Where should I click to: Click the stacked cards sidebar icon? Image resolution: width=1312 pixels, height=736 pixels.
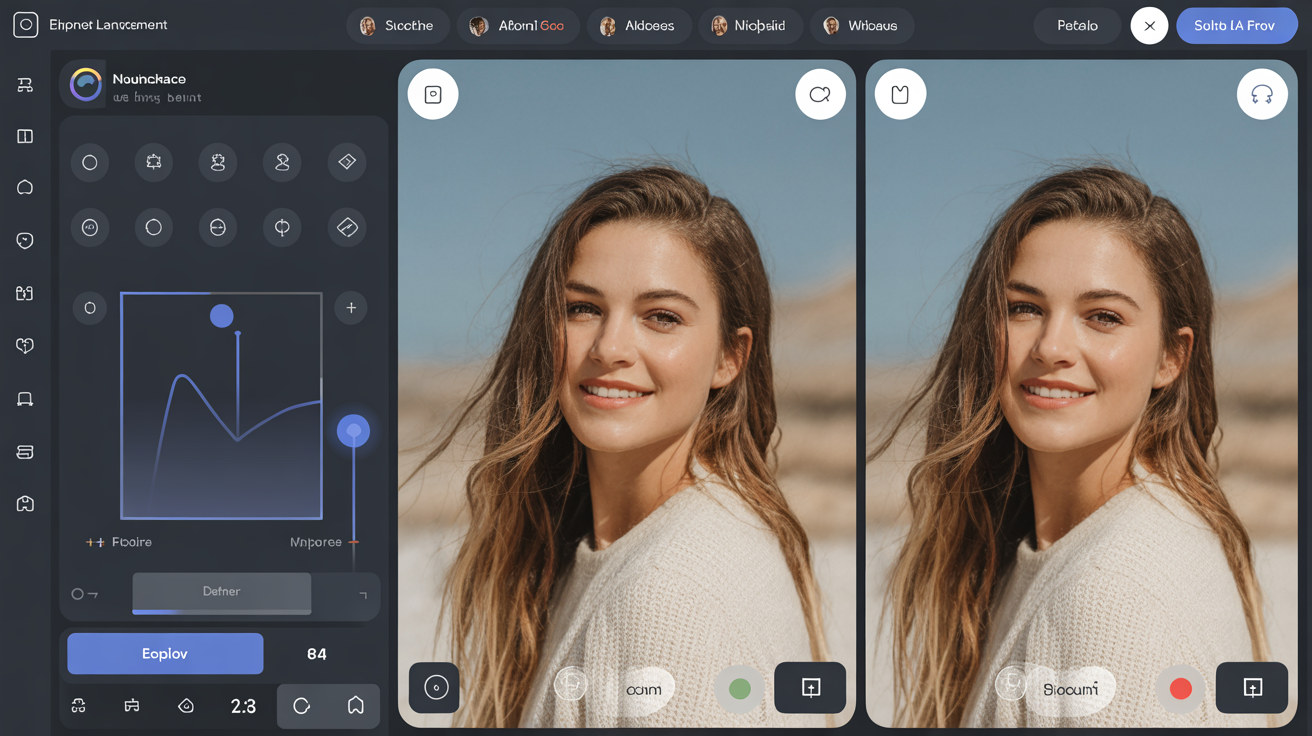click(x=25, y=452)
